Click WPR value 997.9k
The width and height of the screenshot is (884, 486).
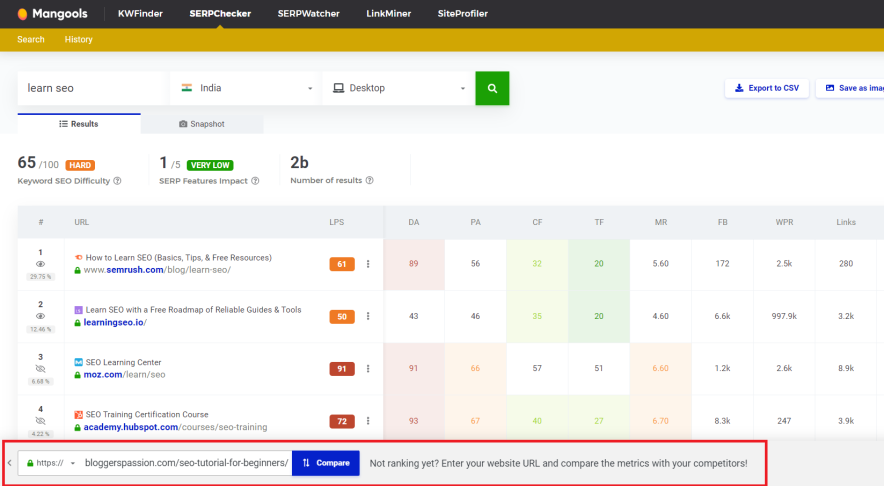coord(784,316)
